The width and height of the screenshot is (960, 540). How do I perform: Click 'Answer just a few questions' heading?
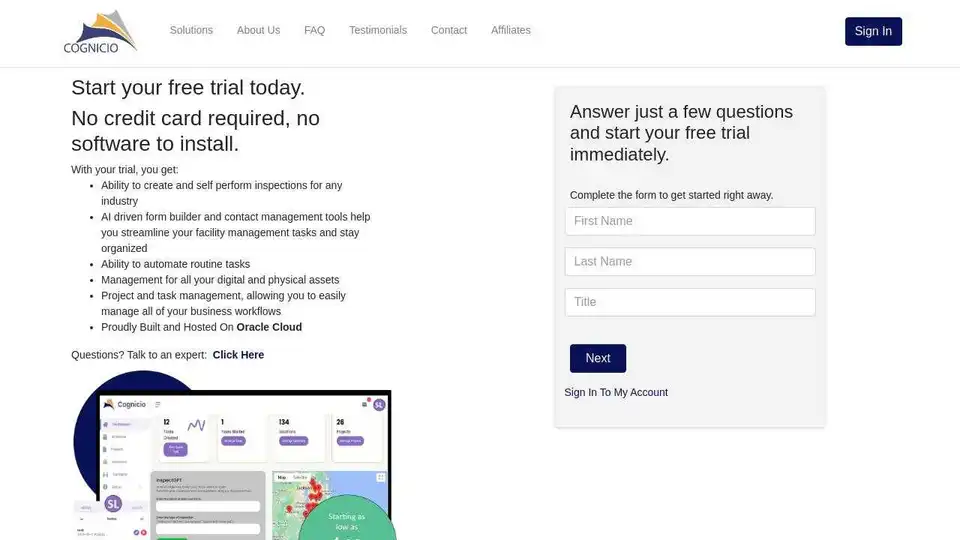click(681, 133)
